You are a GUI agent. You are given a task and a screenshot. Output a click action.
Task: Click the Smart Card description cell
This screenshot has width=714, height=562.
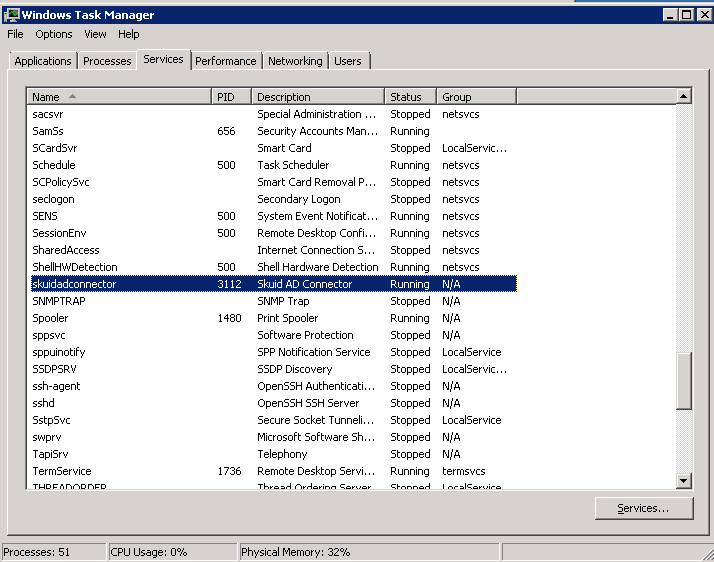(x=285, y=148)
